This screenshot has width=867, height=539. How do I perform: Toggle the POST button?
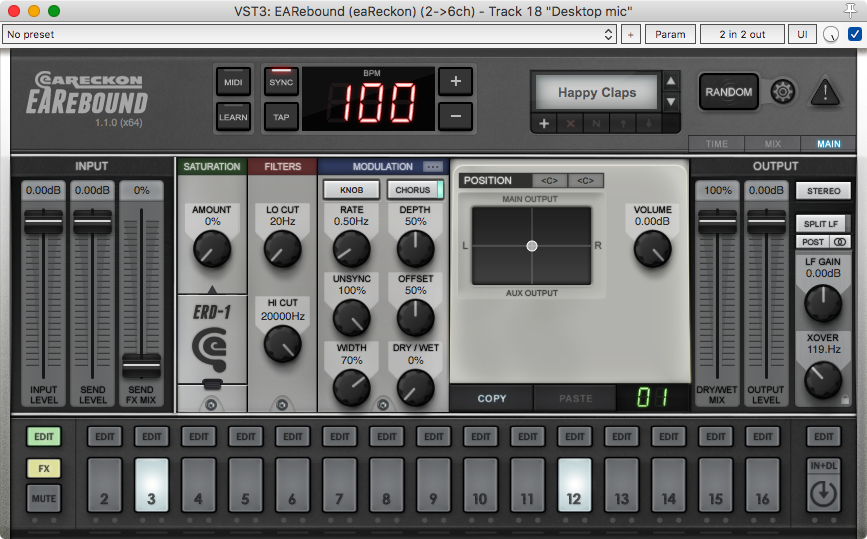[x=813, y=242]
